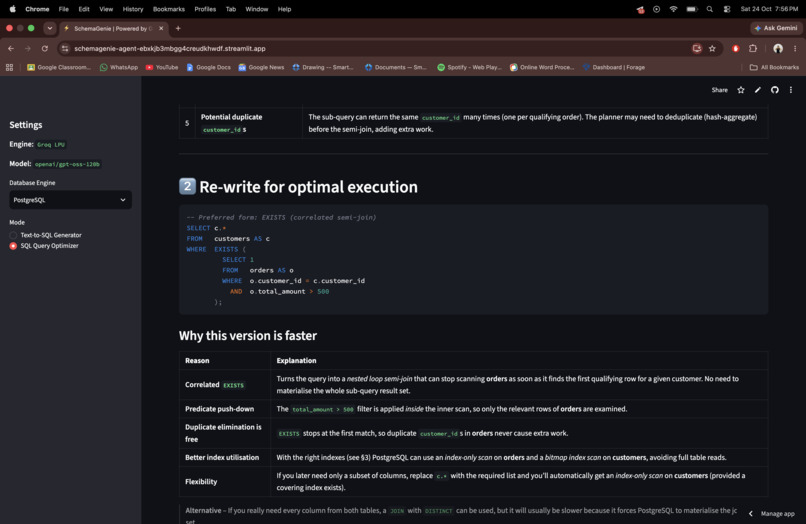
Task: Open the View menu
Action: pos(106,9)
